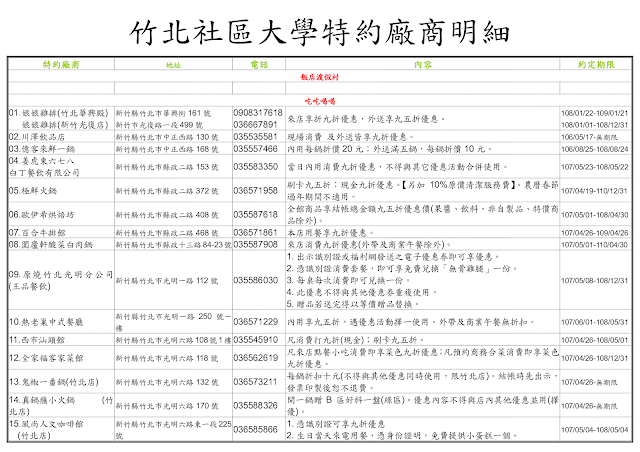This screenshot has height=452, width=640.
Task: Click address 新竹縣竹北市光明六路 170 號
Action: 167,406
